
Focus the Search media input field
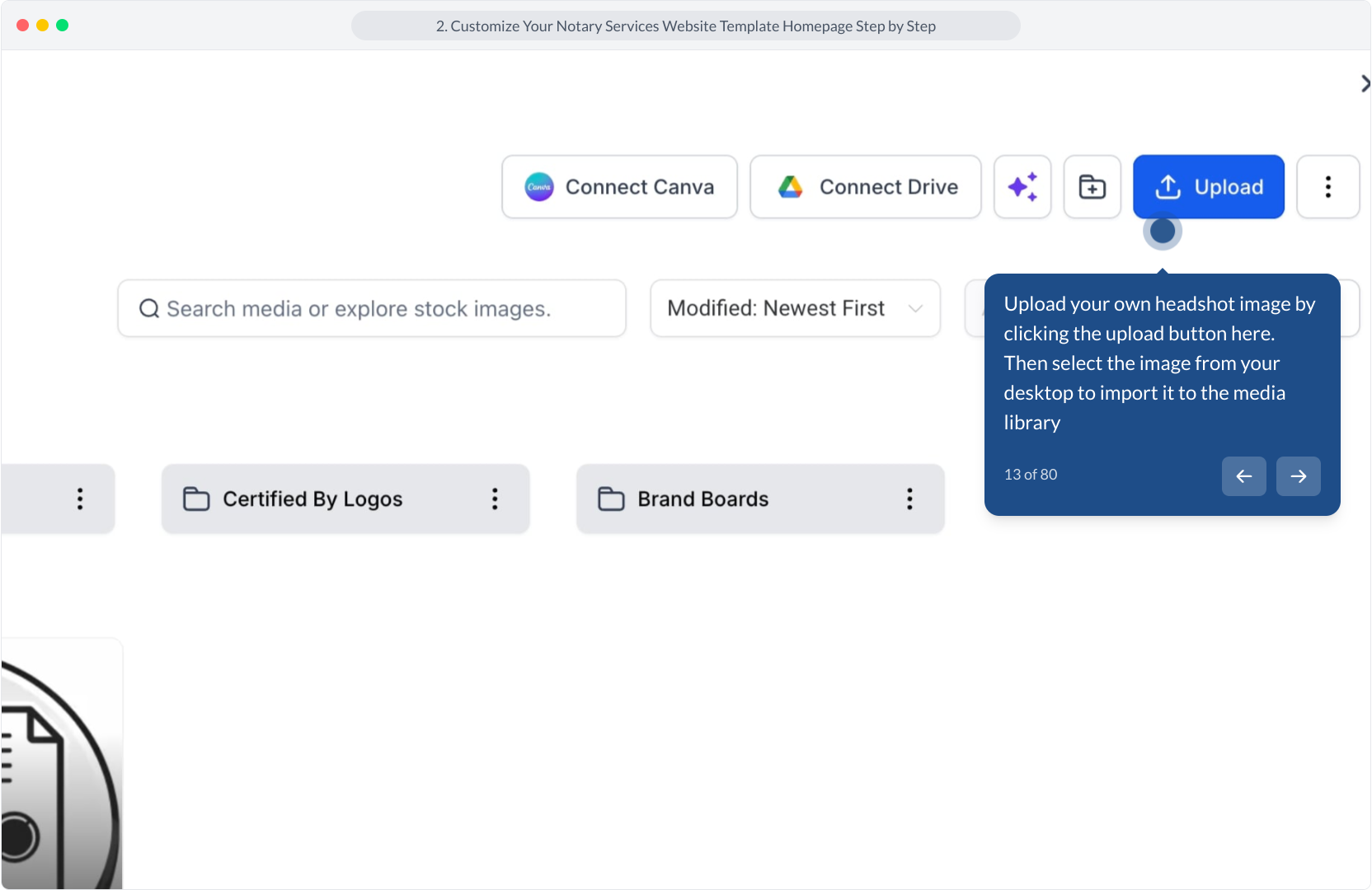pos(372,308)
